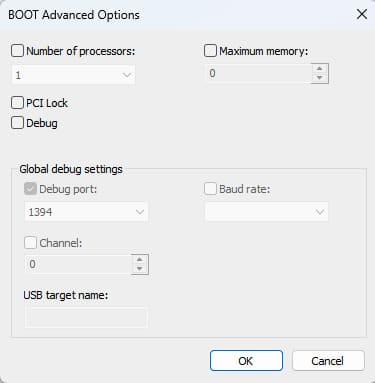Image resolution: width=375 pixels, height=383 pixels.
Task: Enable the Number of processors checkbox
Action: tap(17, 51)
